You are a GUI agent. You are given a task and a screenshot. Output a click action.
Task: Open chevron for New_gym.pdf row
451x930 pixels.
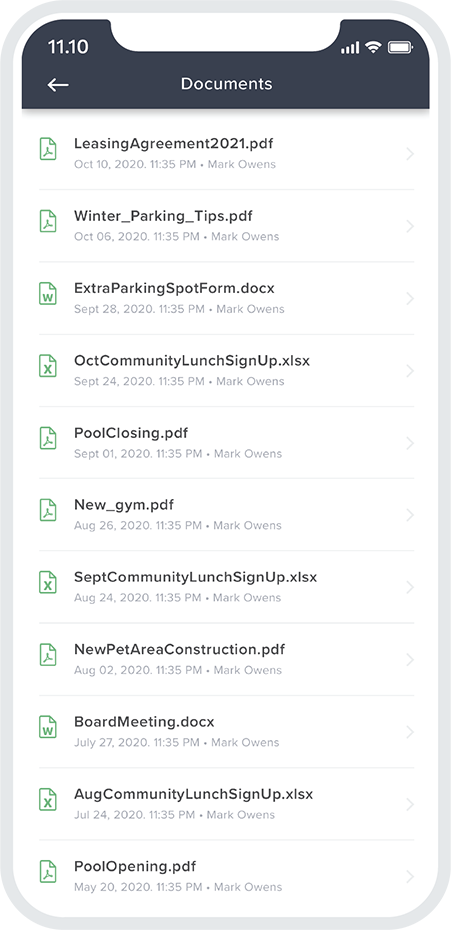coord(409,515)
